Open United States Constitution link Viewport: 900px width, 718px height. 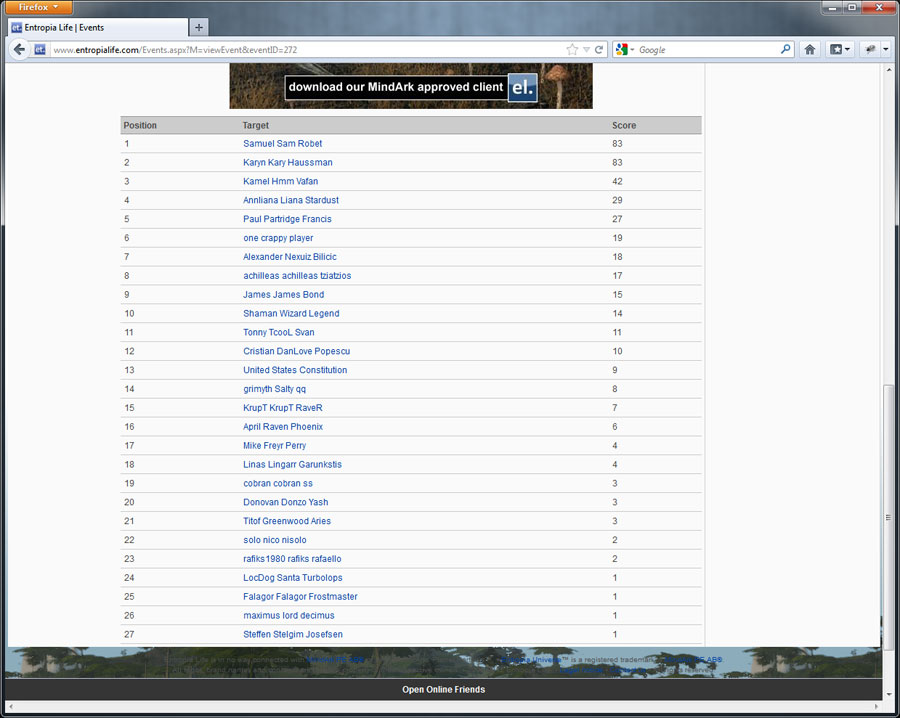295,370
